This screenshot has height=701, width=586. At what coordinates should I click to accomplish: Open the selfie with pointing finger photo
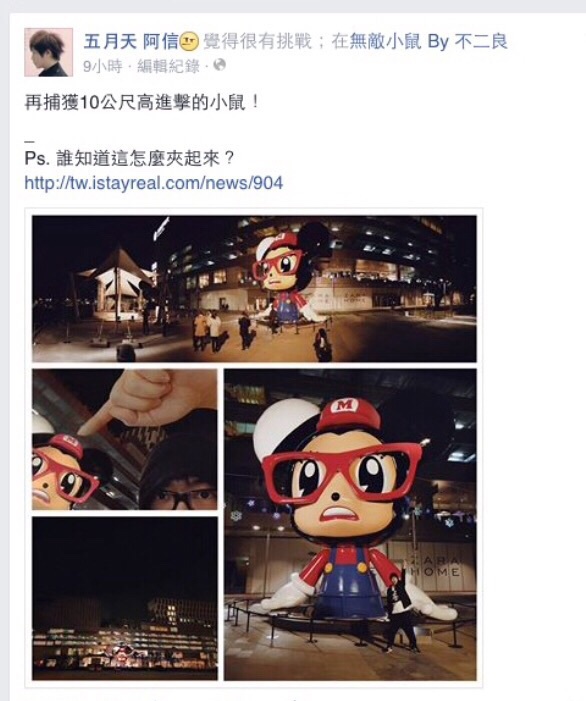click(x=125, y=439)
